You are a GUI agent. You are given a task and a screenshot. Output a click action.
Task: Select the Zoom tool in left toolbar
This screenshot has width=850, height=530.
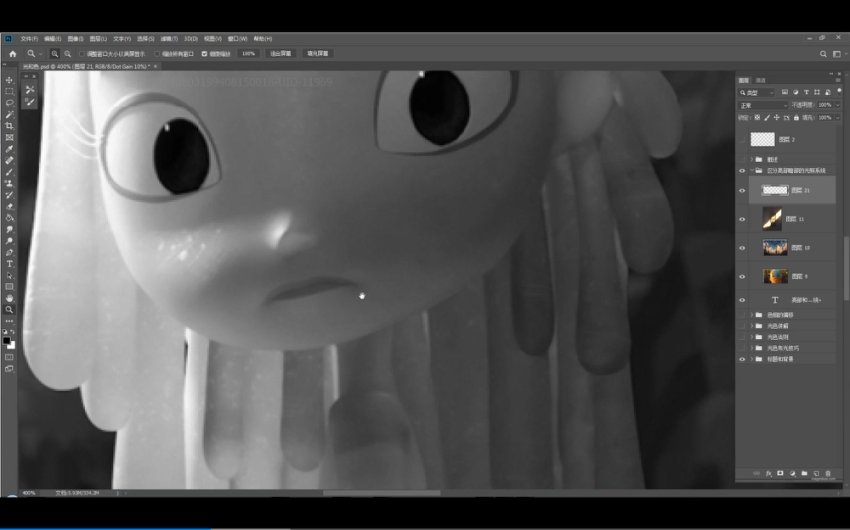point(9,309)
